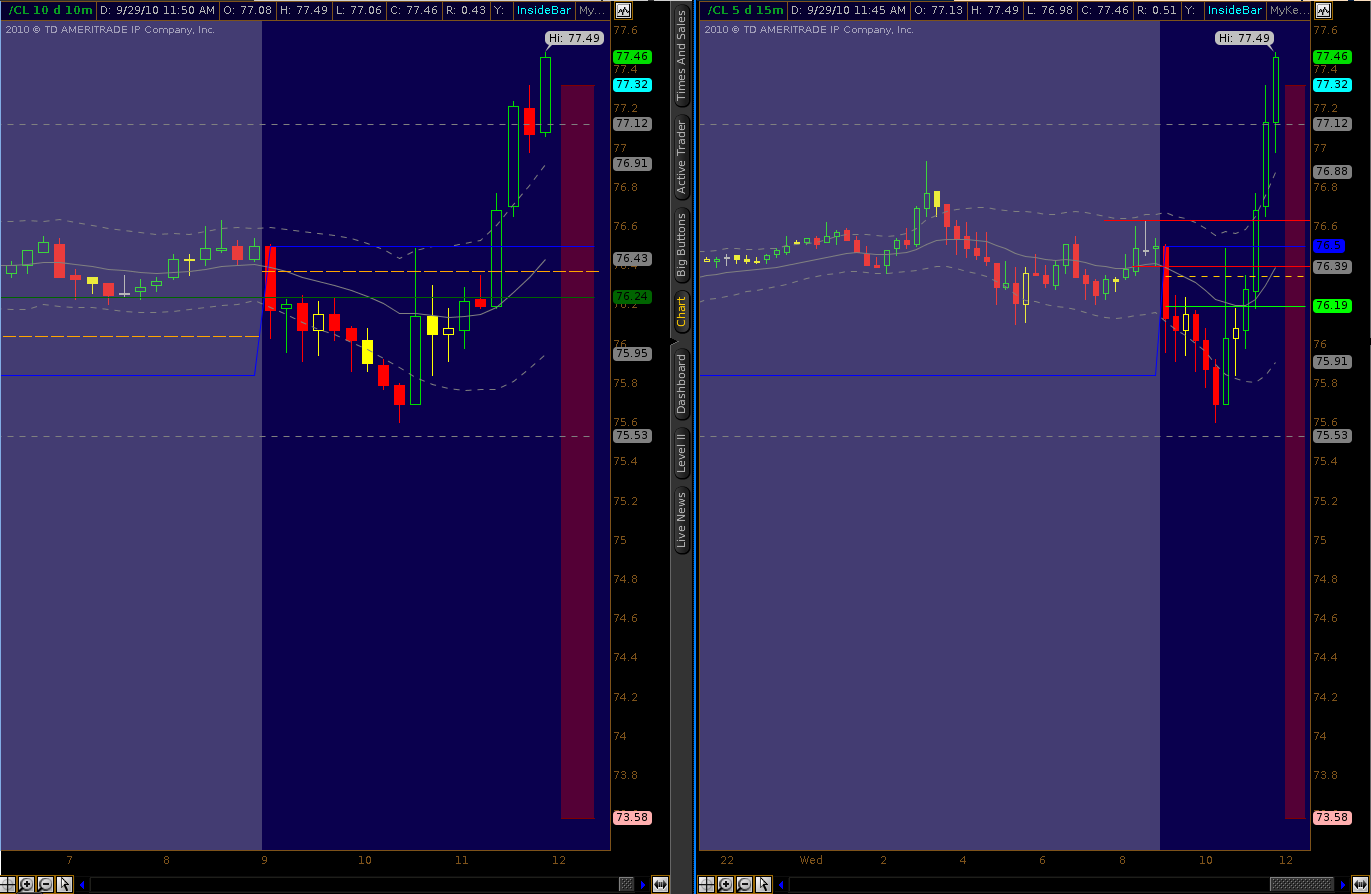This screenshot has height=894, width=1371.
Task: Click date readout 9/29/10 11:50 AM
Action: tap(159, 10)
